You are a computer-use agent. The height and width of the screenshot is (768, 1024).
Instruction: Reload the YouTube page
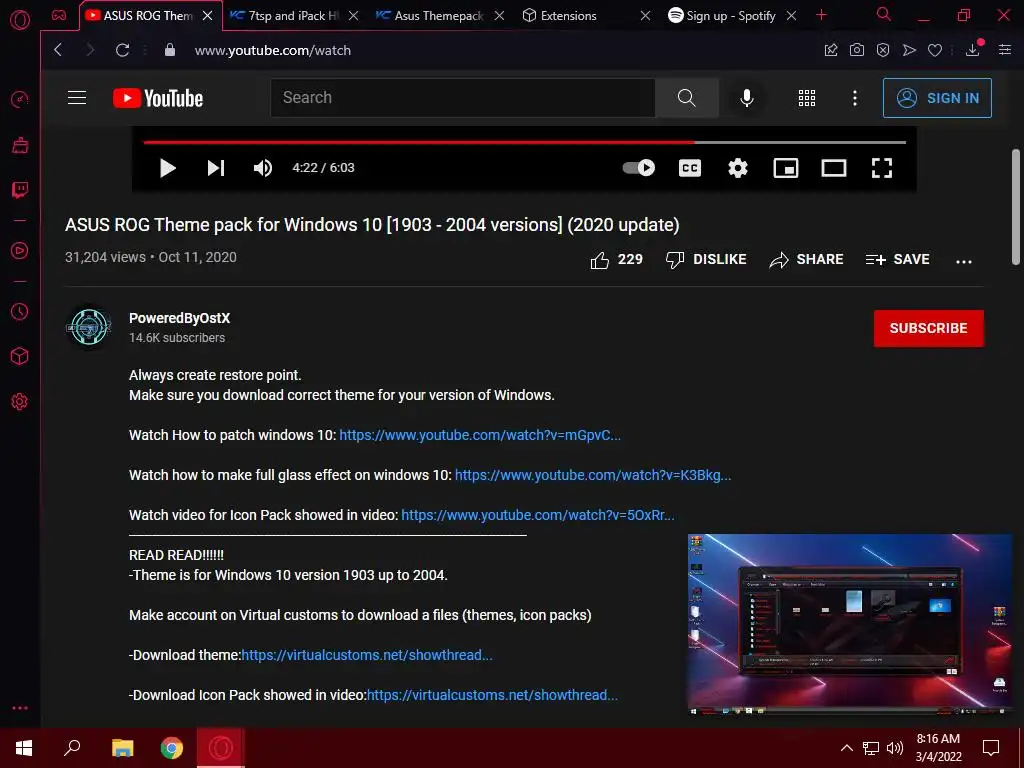point(122,50)
